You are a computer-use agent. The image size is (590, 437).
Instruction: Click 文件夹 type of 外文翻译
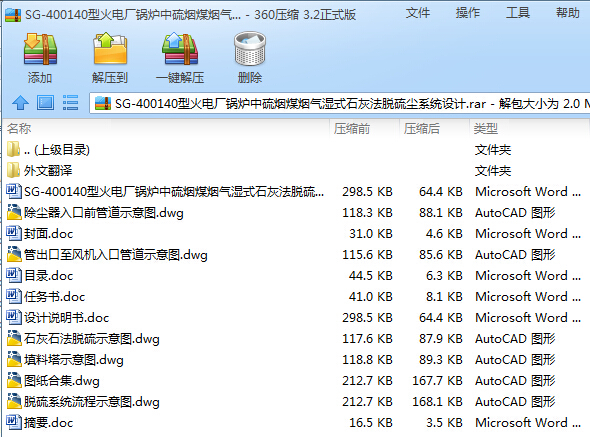493,171
